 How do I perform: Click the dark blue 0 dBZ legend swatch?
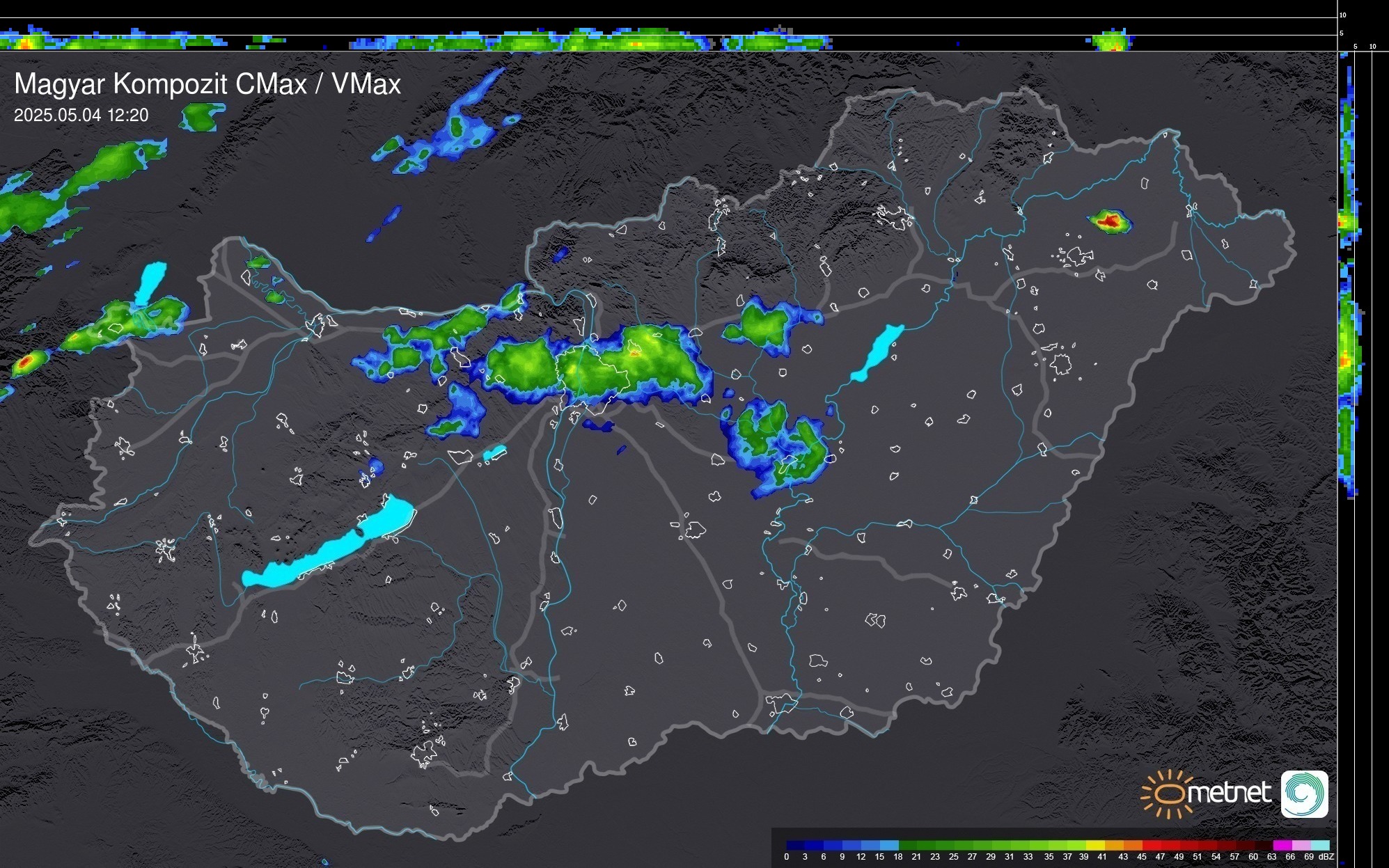point(796,845)
